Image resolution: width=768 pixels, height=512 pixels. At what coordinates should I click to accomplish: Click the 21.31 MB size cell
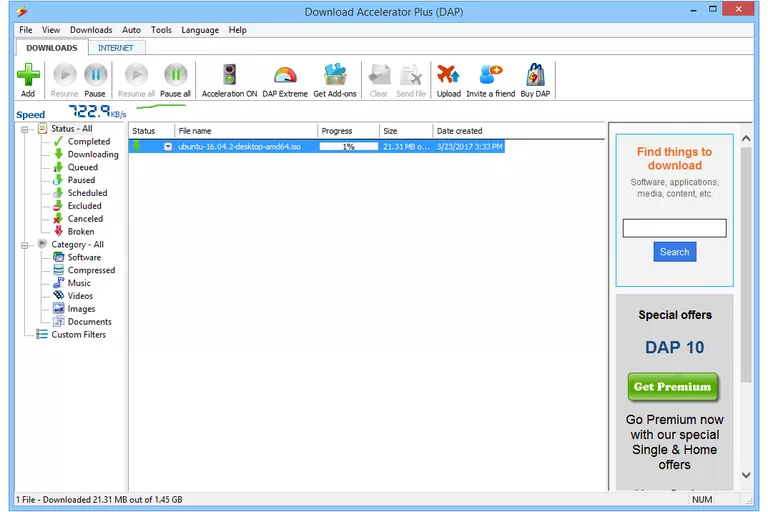click(406, 146)
